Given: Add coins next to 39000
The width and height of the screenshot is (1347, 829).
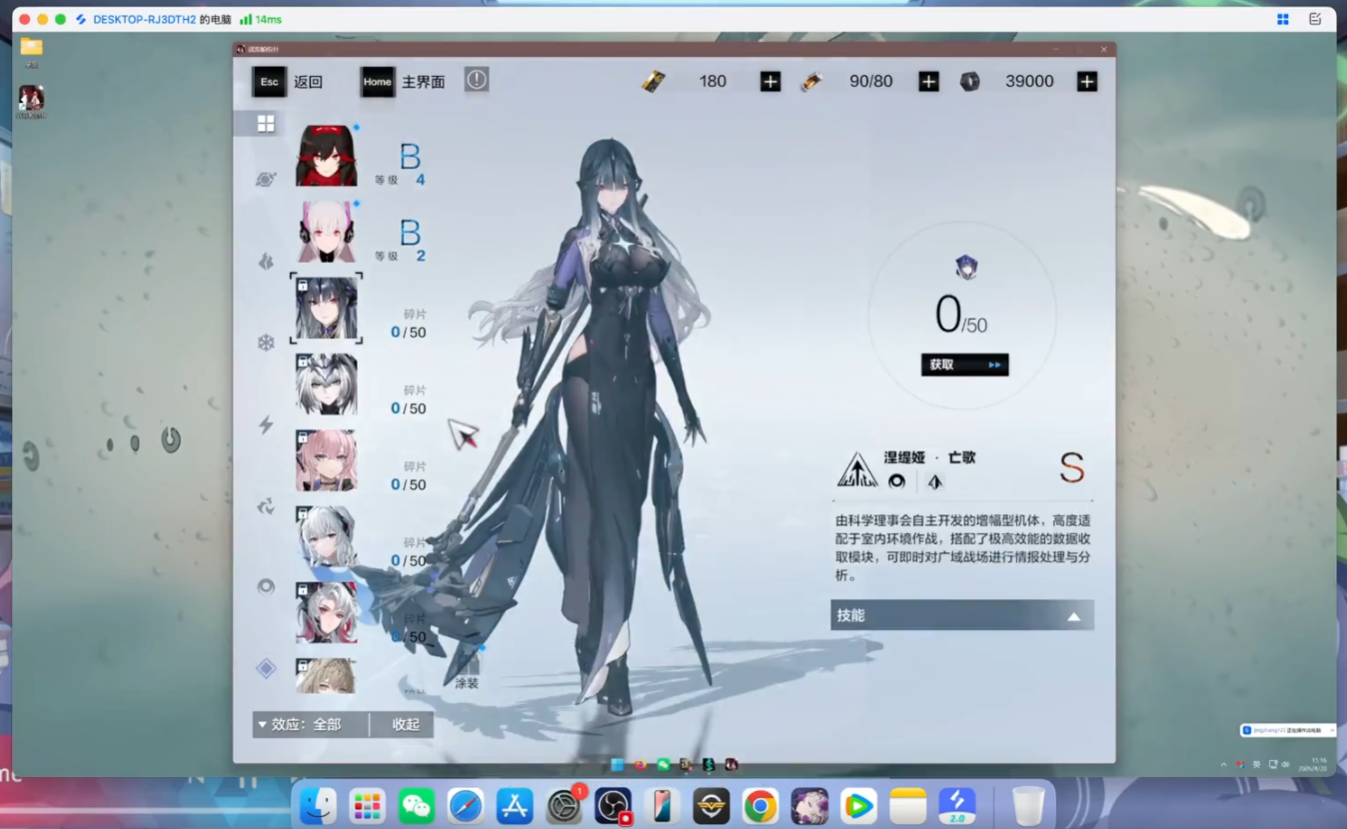Looking at the screenshot, I should coord(1087,82).
